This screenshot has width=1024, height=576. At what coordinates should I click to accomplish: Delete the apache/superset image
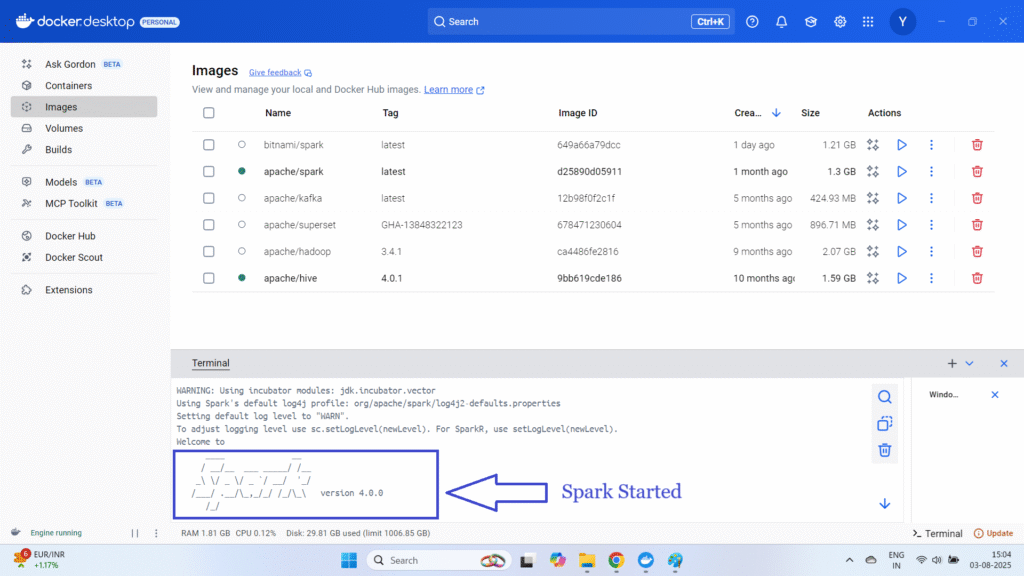[x=977, y=225]
